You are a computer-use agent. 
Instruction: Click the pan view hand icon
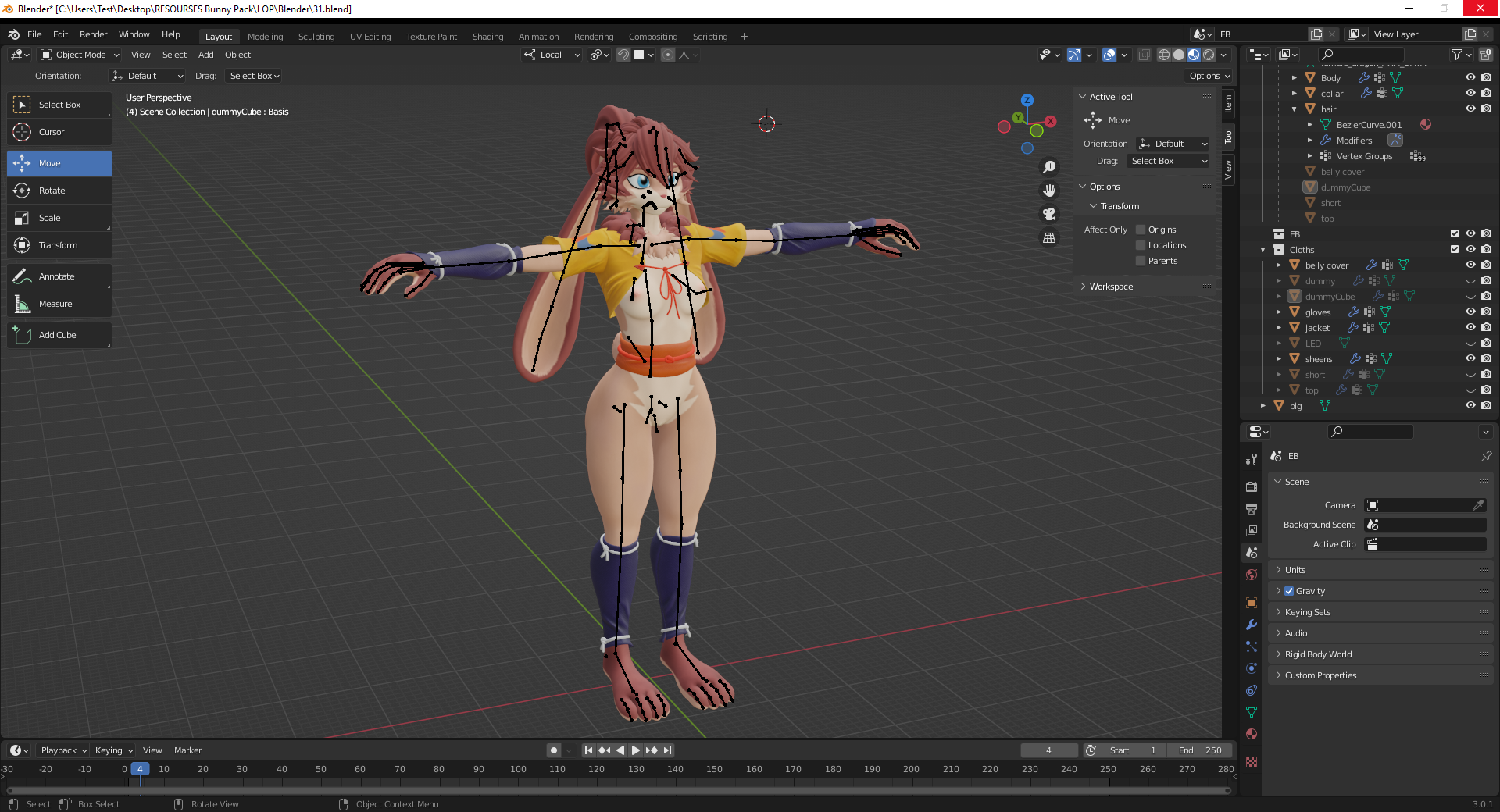tap(1049, 191)
